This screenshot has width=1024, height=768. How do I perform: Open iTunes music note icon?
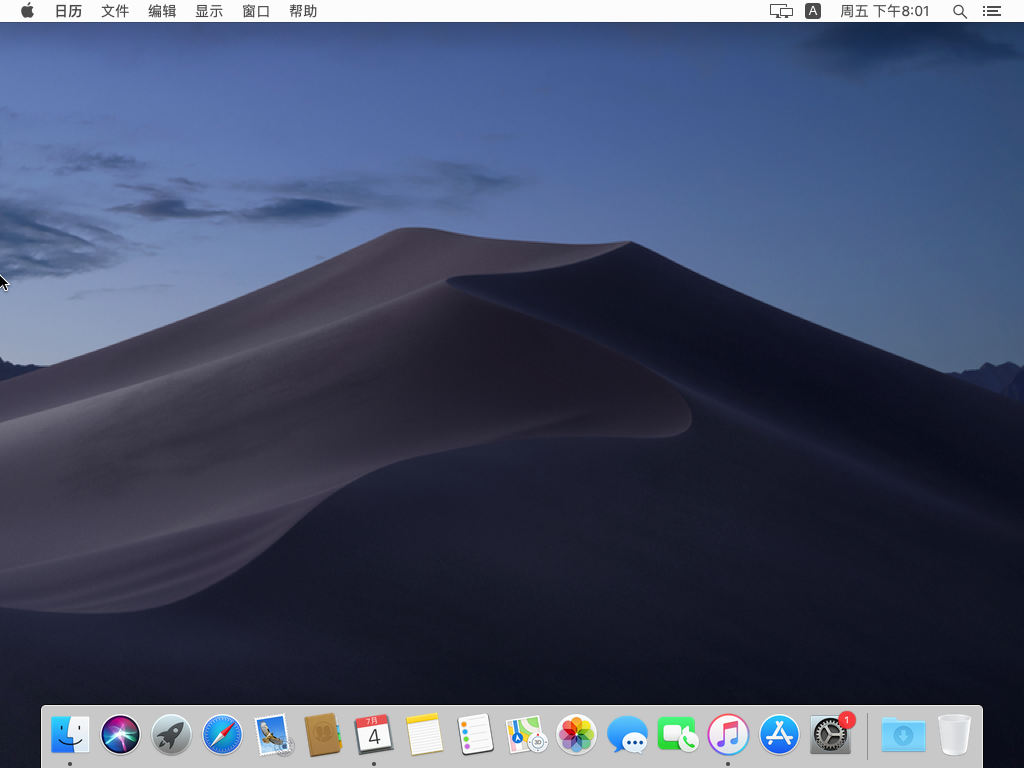click(728, 734)
